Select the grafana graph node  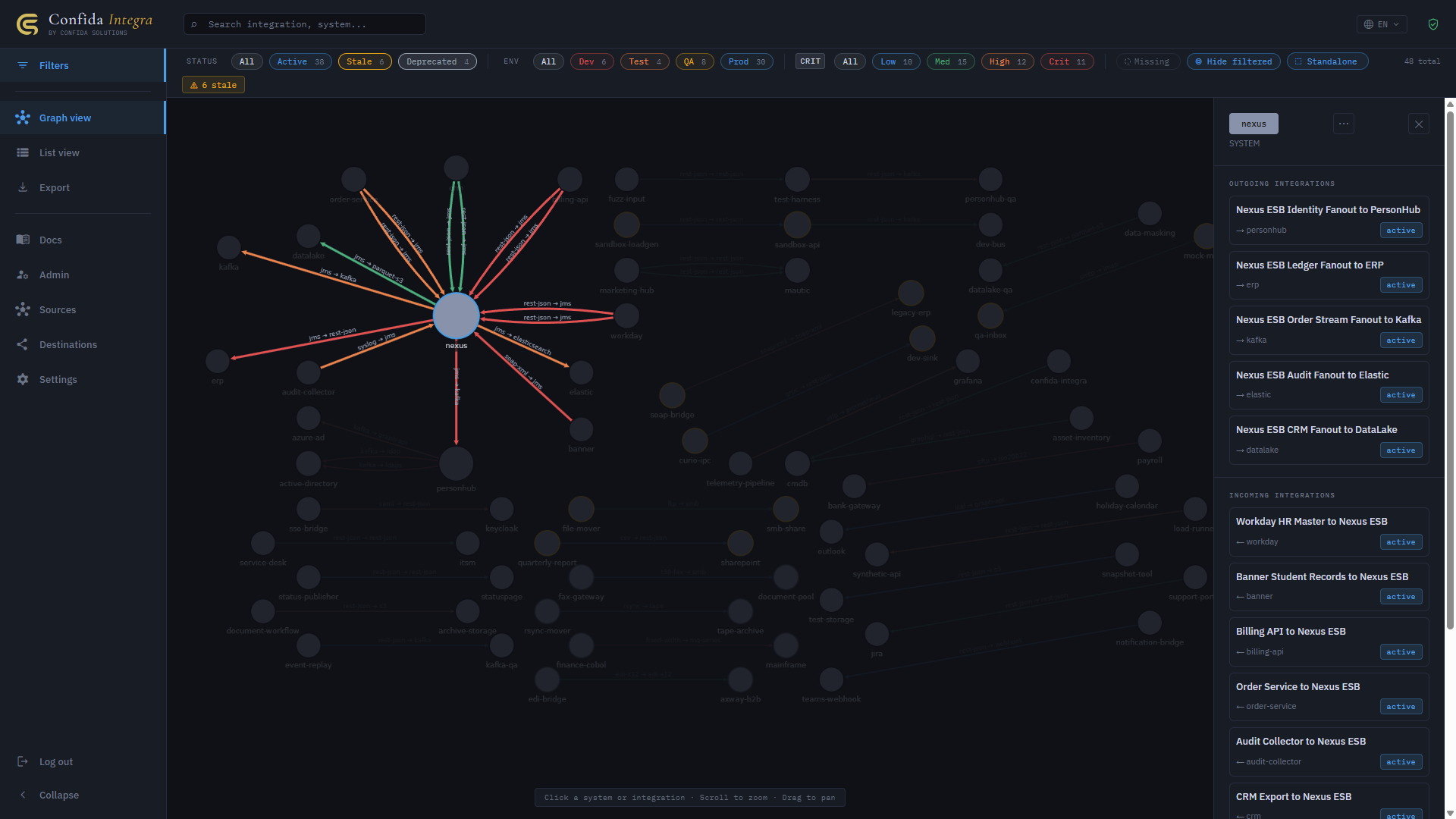tap(968, 361)
